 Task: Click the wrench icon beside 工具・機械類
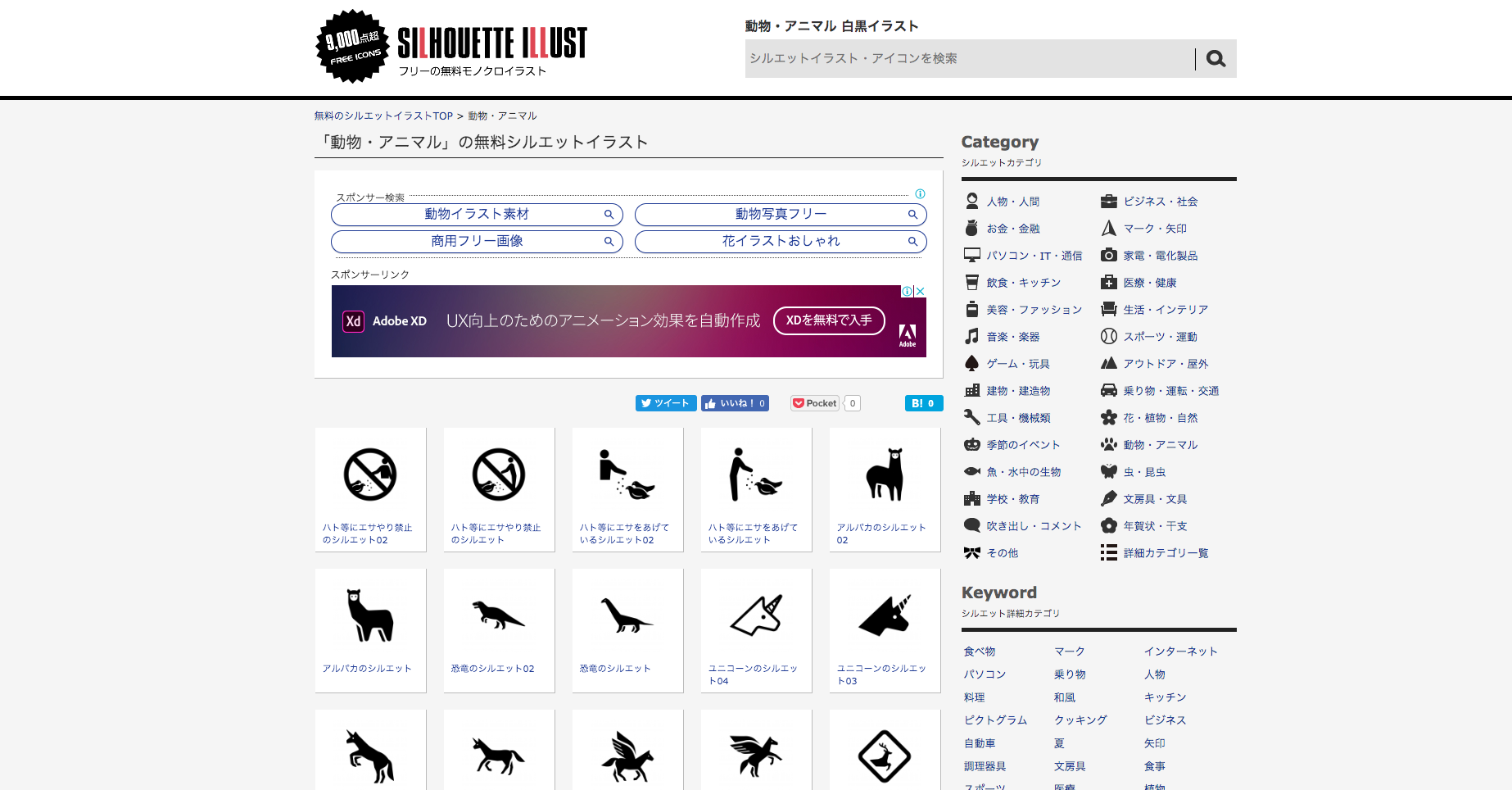click(x=972, y=417)
